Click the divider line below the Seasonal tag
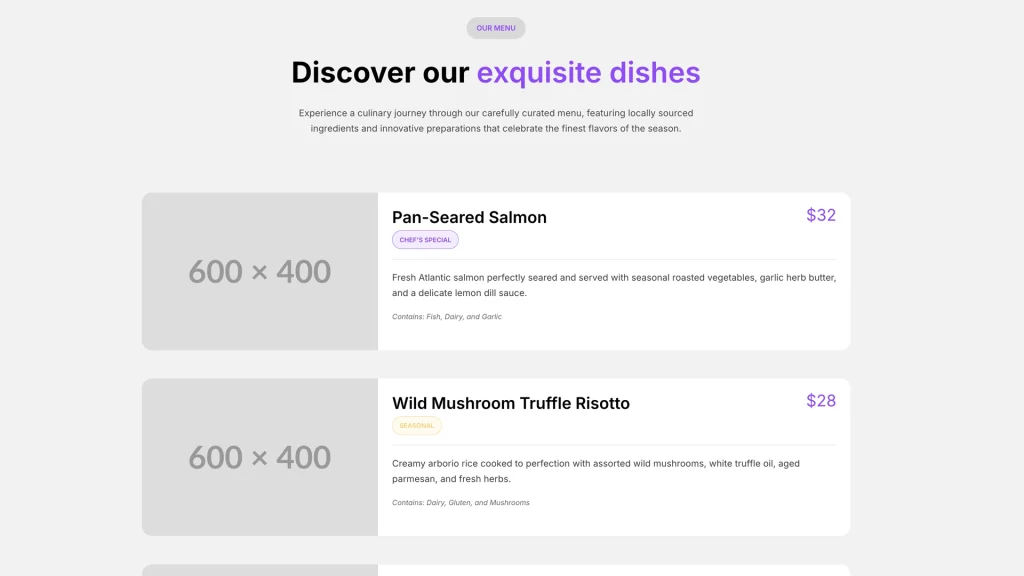Image resolution: width=1024 pixels, height=576 pixels. coord(614,445)
